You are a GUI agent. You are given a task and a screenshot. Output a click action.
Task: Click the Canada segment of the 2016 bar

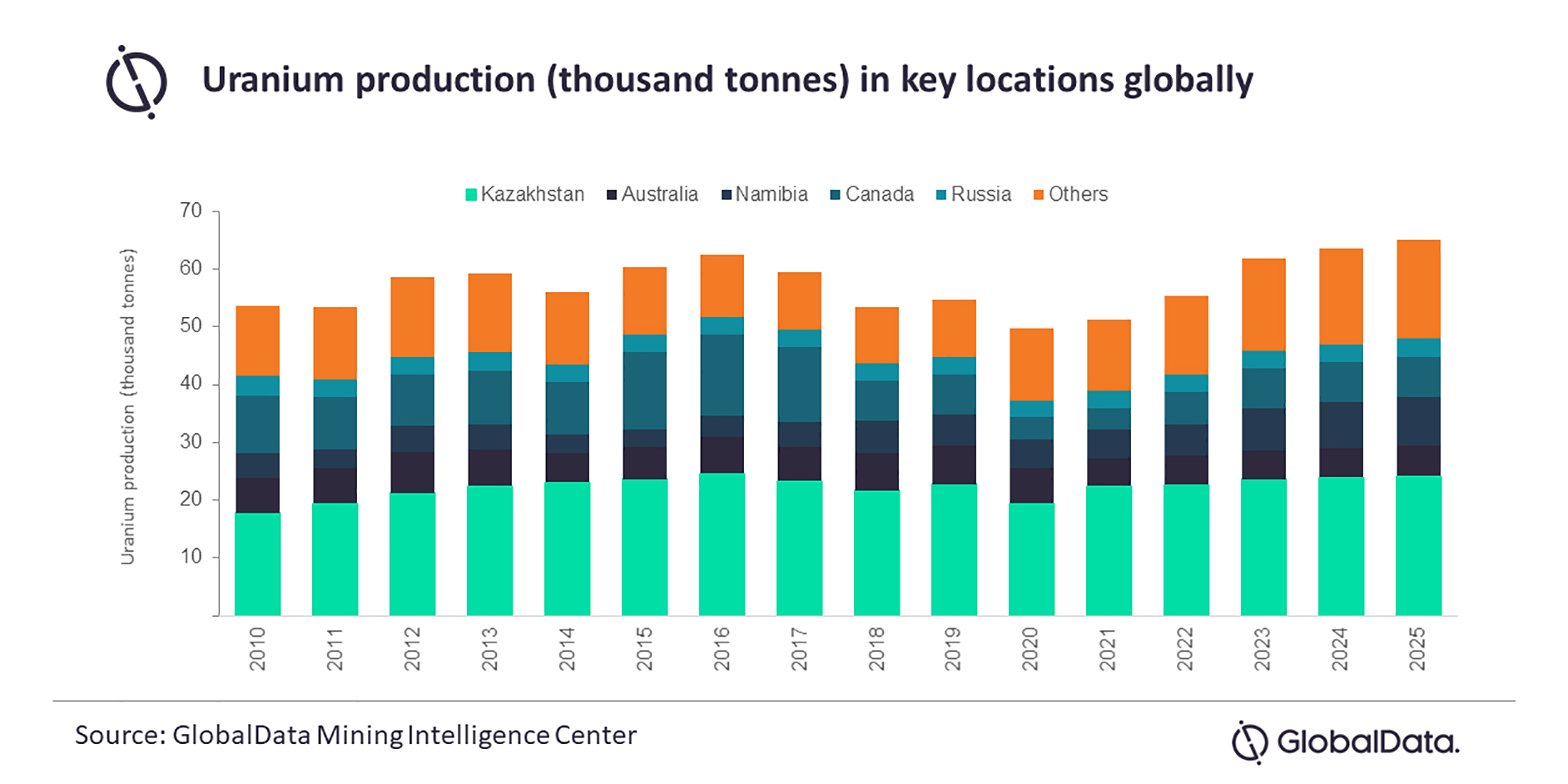(722, 375)
